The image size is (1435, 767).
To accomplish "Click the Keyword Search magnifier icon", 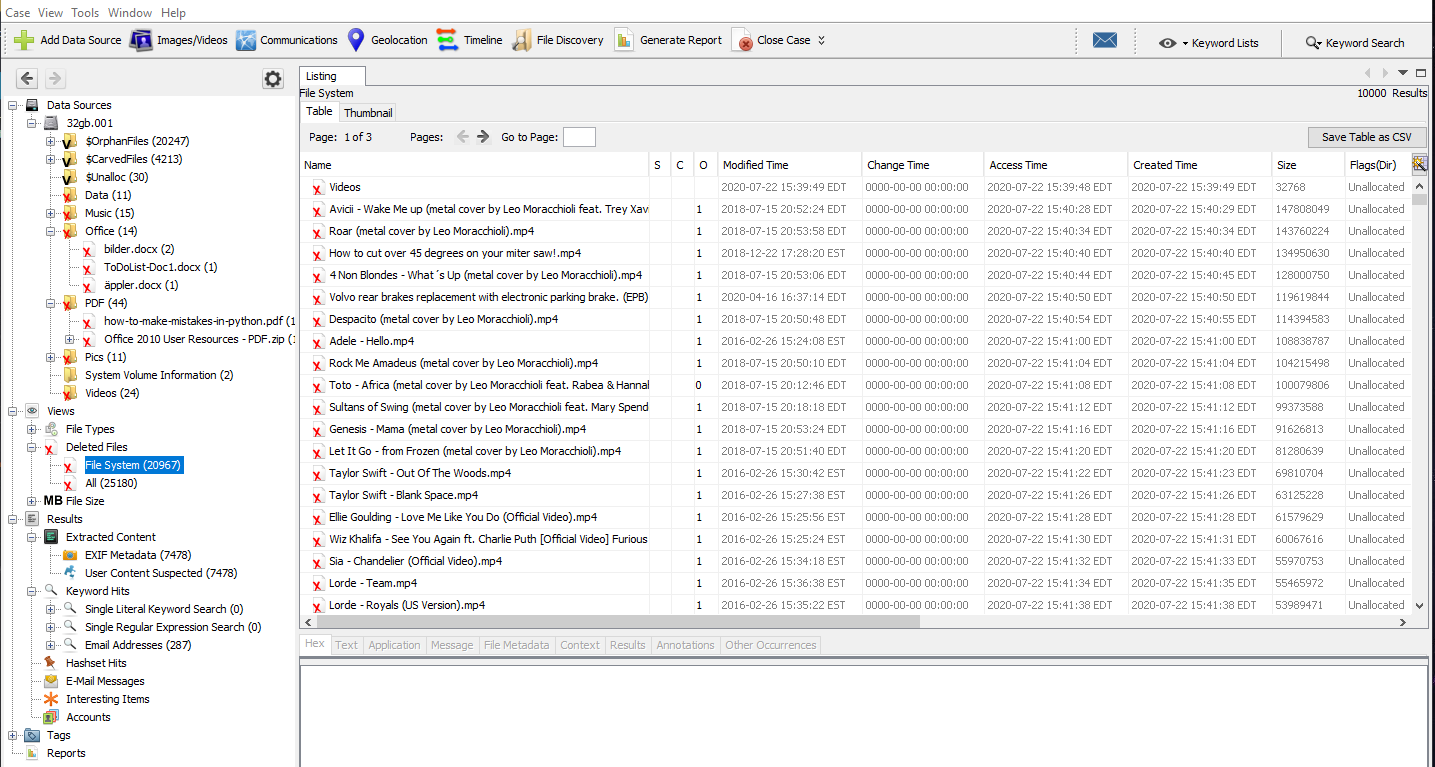I will (x=1314, y=43).
